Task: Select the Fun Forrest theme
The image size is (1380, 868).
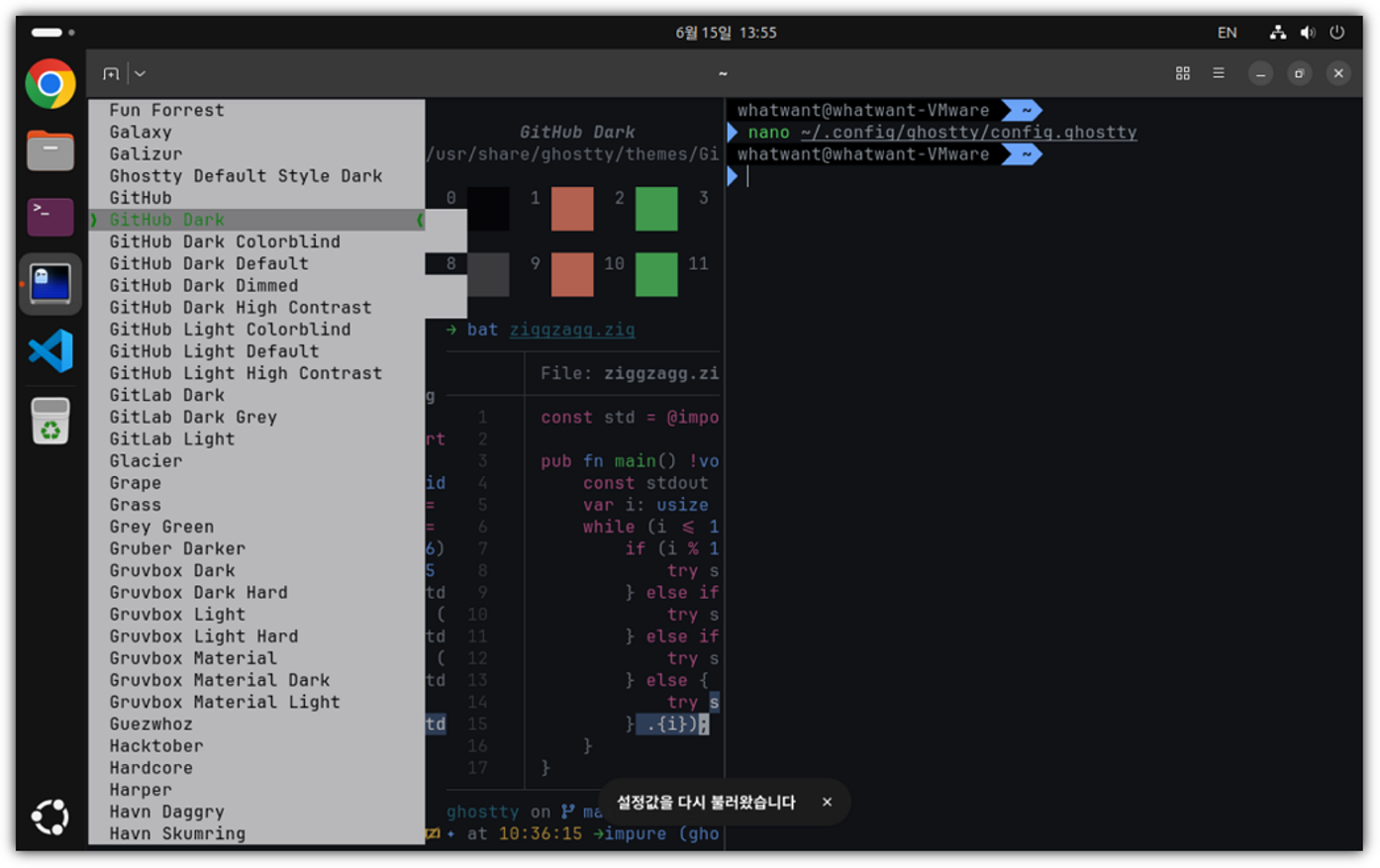Action: (x=256, y=110)
